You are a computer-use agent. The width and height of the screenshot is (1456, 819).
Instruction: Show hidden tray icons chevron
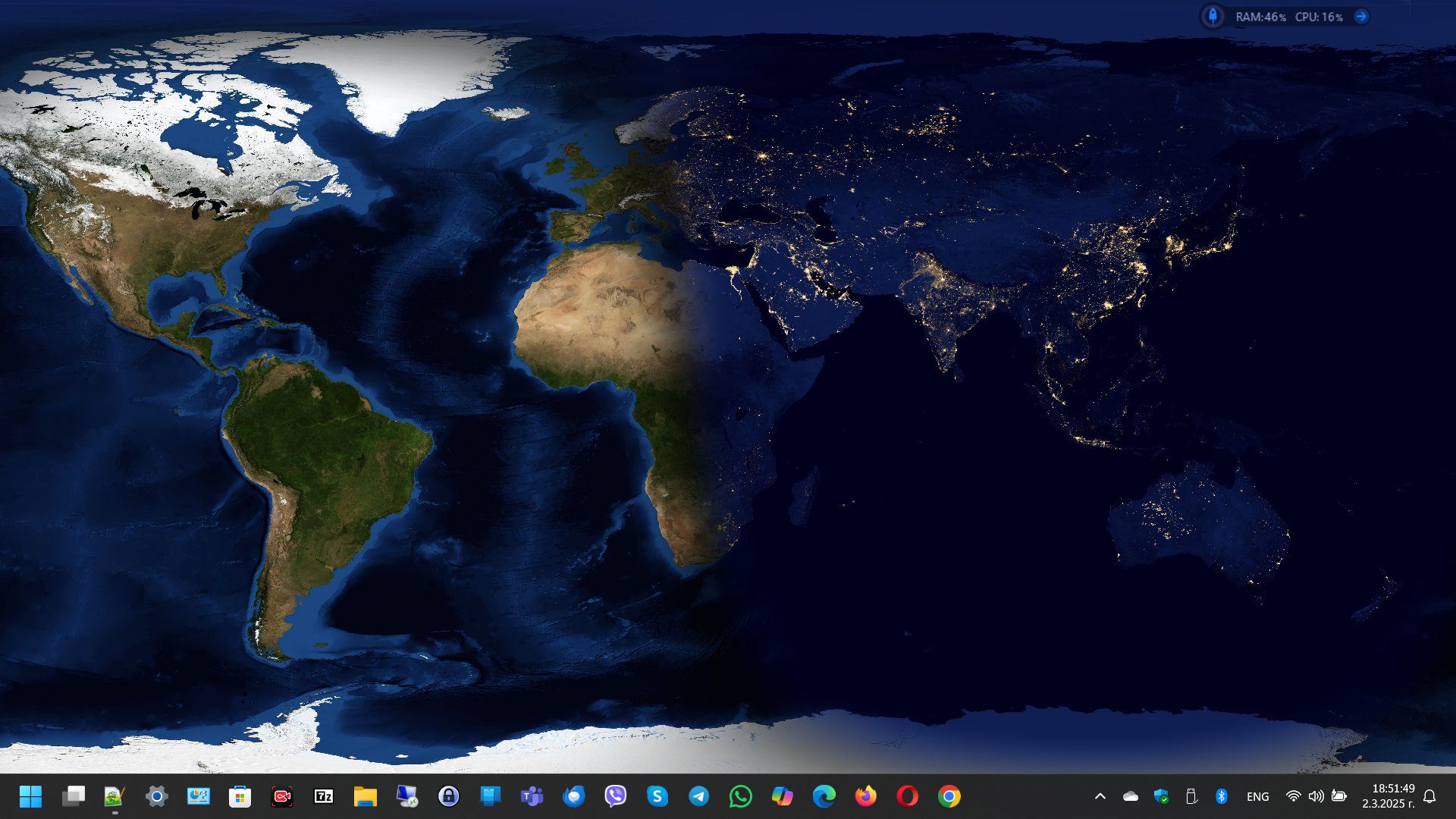click(x=1100, y=796)
